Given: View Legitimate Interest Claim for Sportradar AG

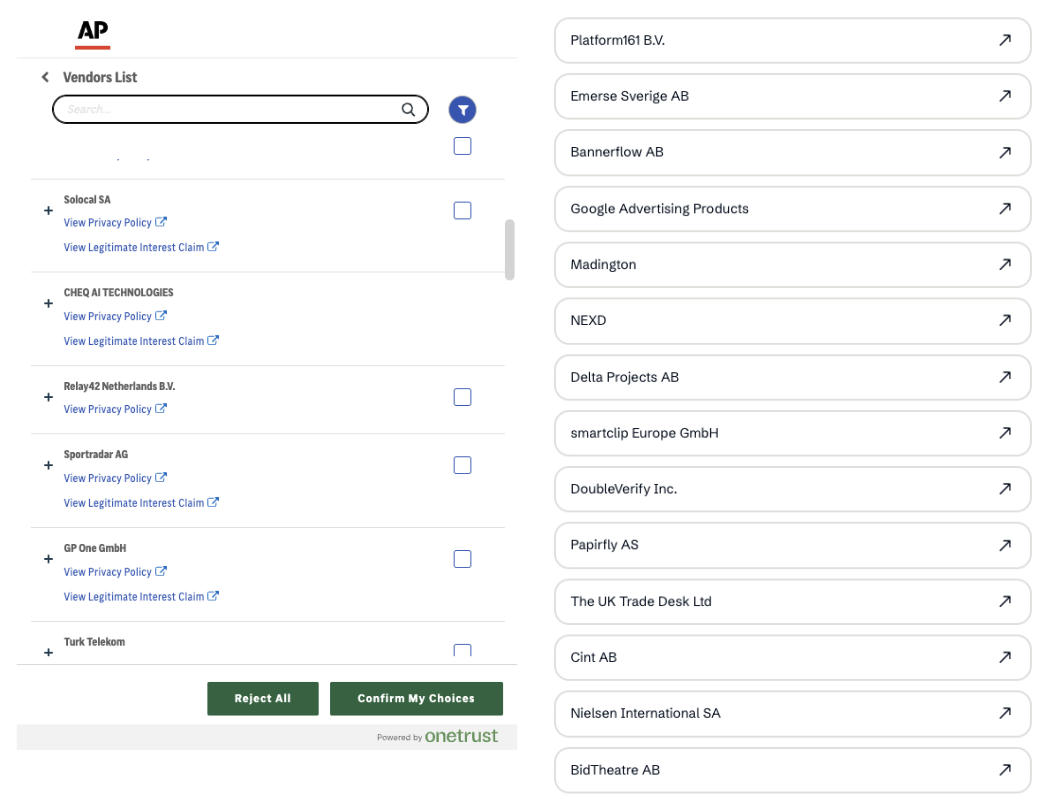Looking at the screenshot, I should coord(141,503).
